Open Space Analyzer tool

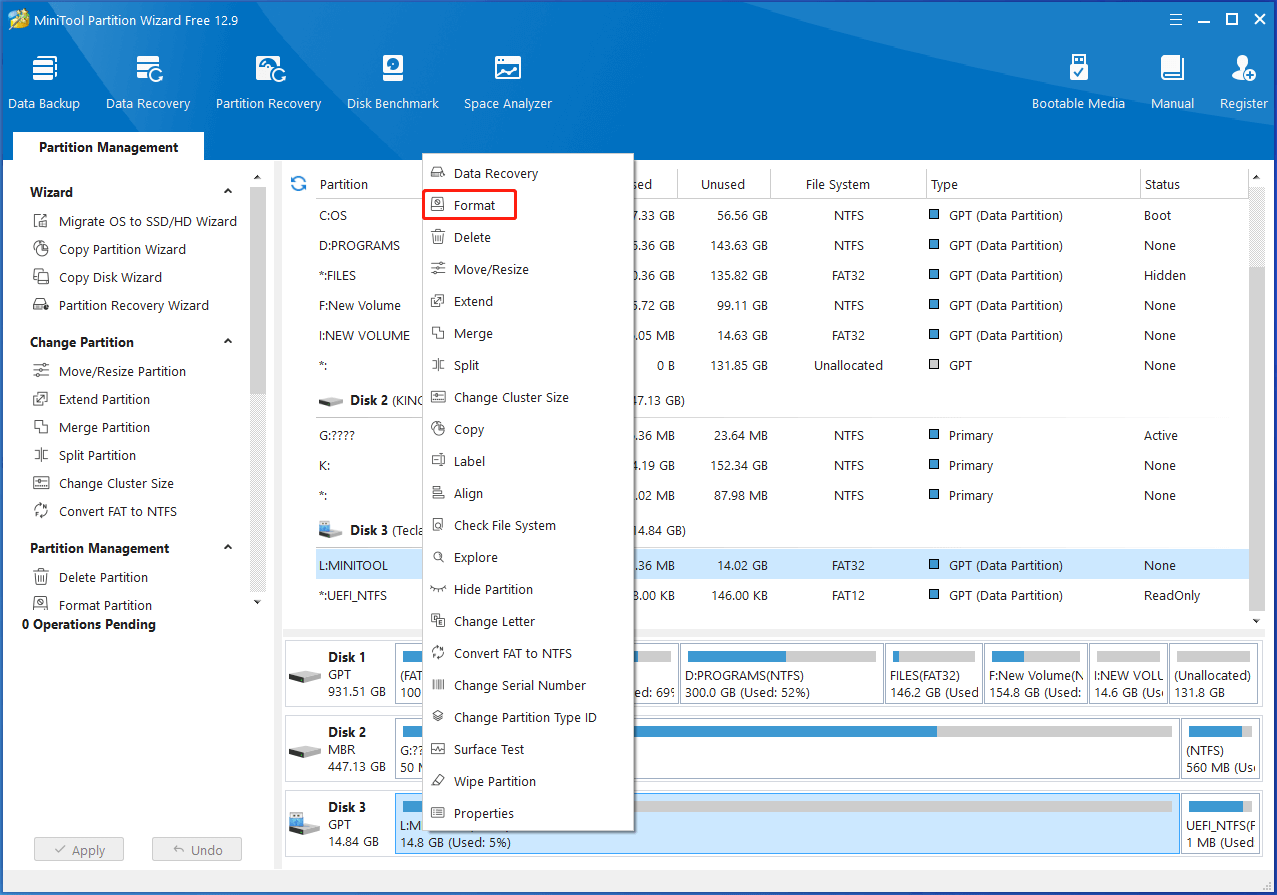[x=508, y=82]
